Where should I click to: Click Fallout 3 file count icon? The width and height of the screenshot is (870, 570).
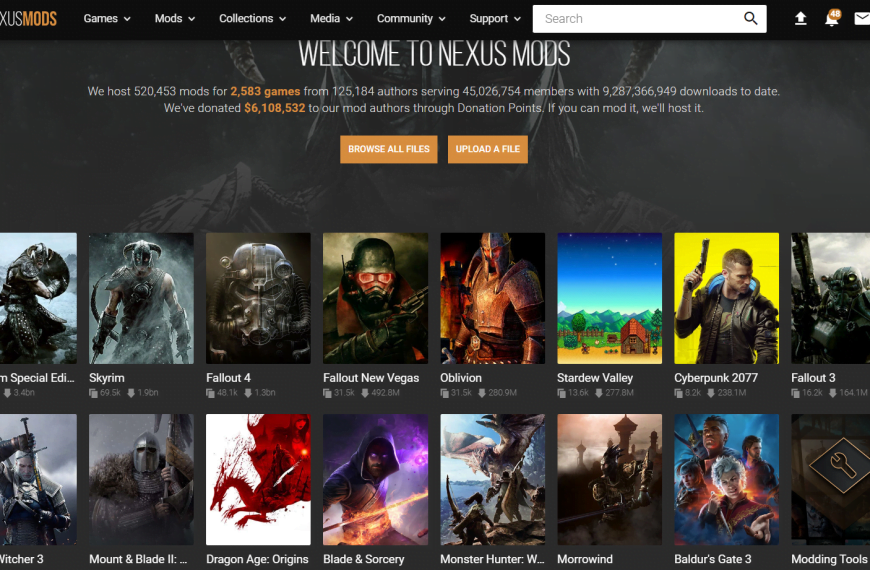796,393
